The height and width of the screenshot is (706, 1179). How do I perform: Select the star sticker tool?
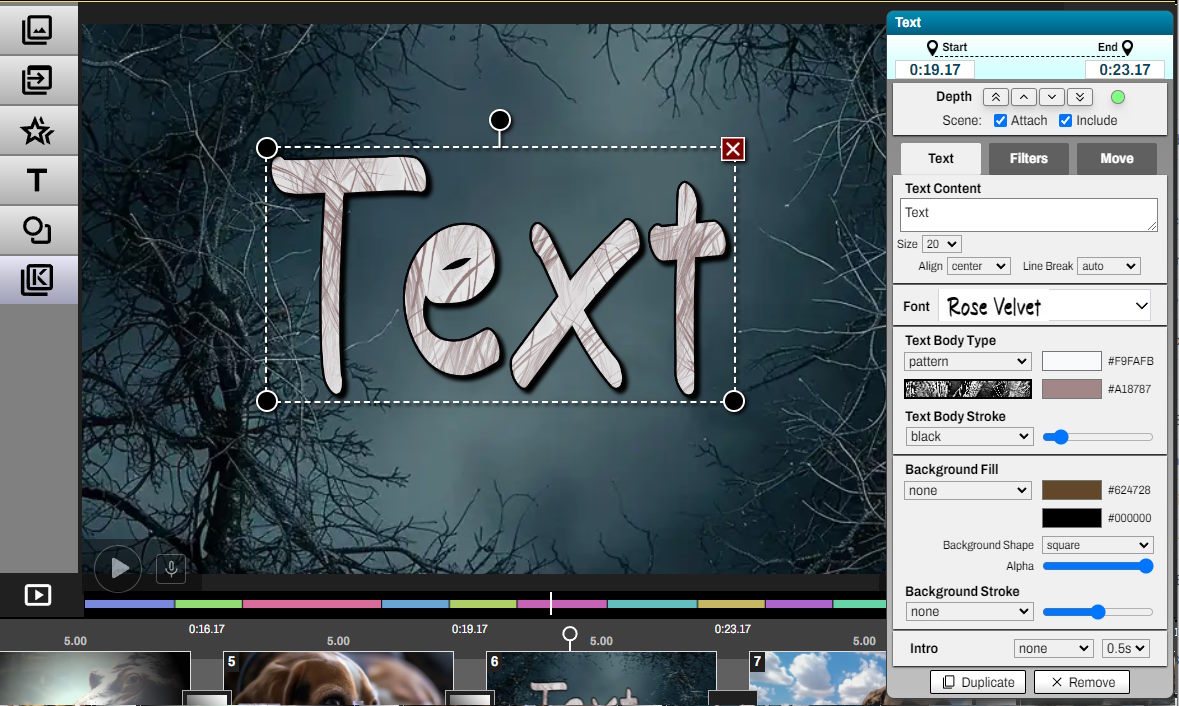37,130
